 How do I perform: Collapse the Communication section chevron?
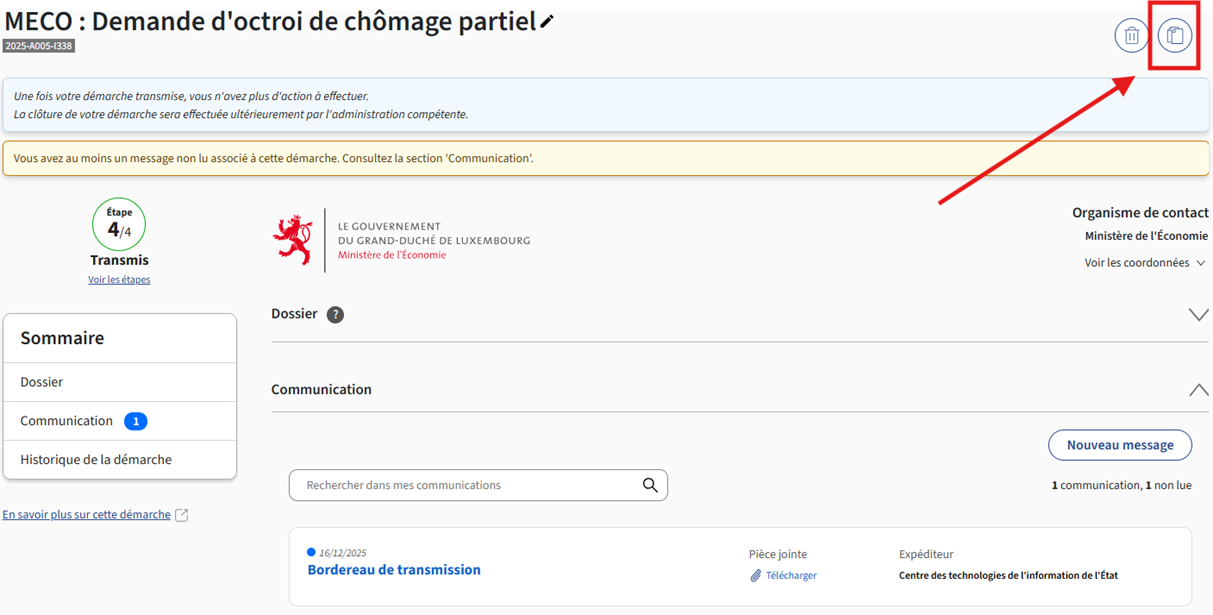[1198, 390]
